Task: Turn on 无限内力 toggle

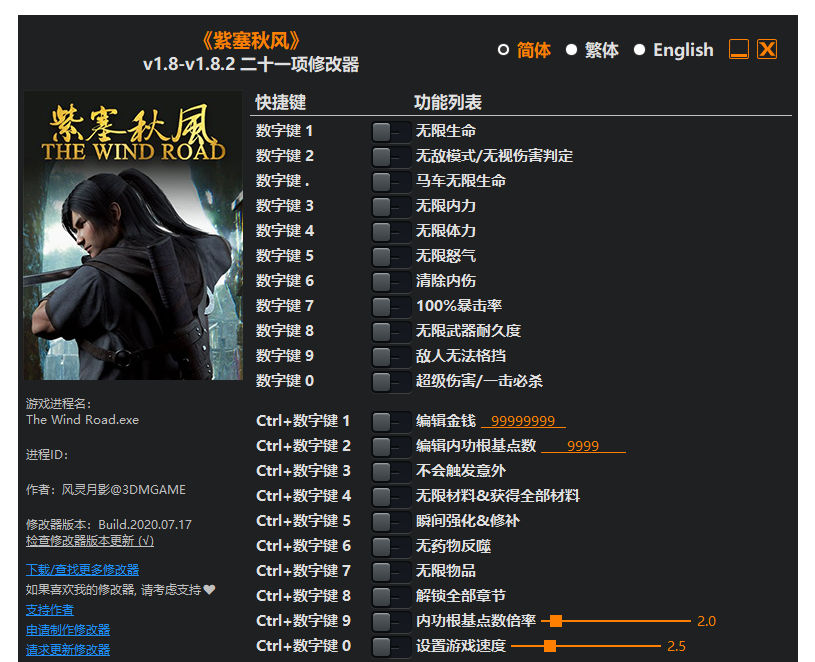Action: click(391, 206)
